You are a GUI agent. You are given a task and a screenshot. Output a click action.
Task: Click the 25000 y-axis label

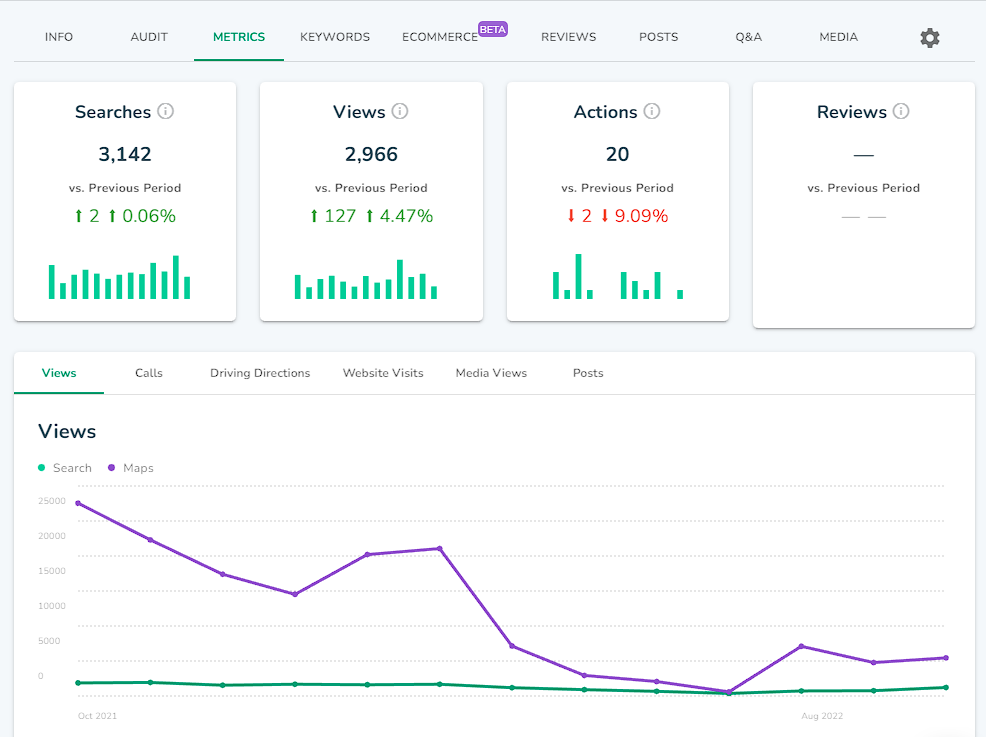52,501
